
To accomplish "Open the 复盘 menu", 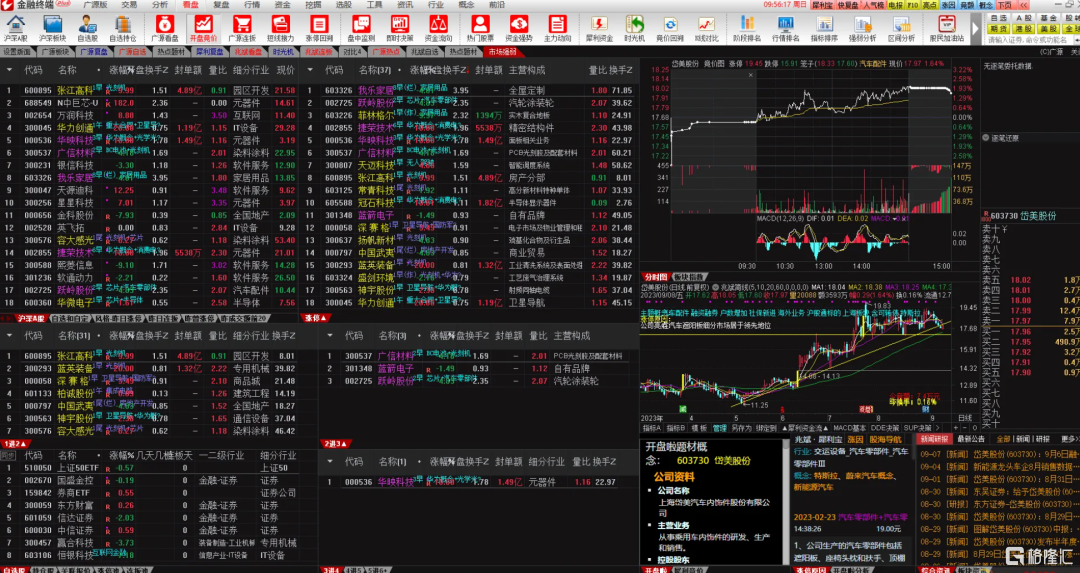I will tap(221, 5).
